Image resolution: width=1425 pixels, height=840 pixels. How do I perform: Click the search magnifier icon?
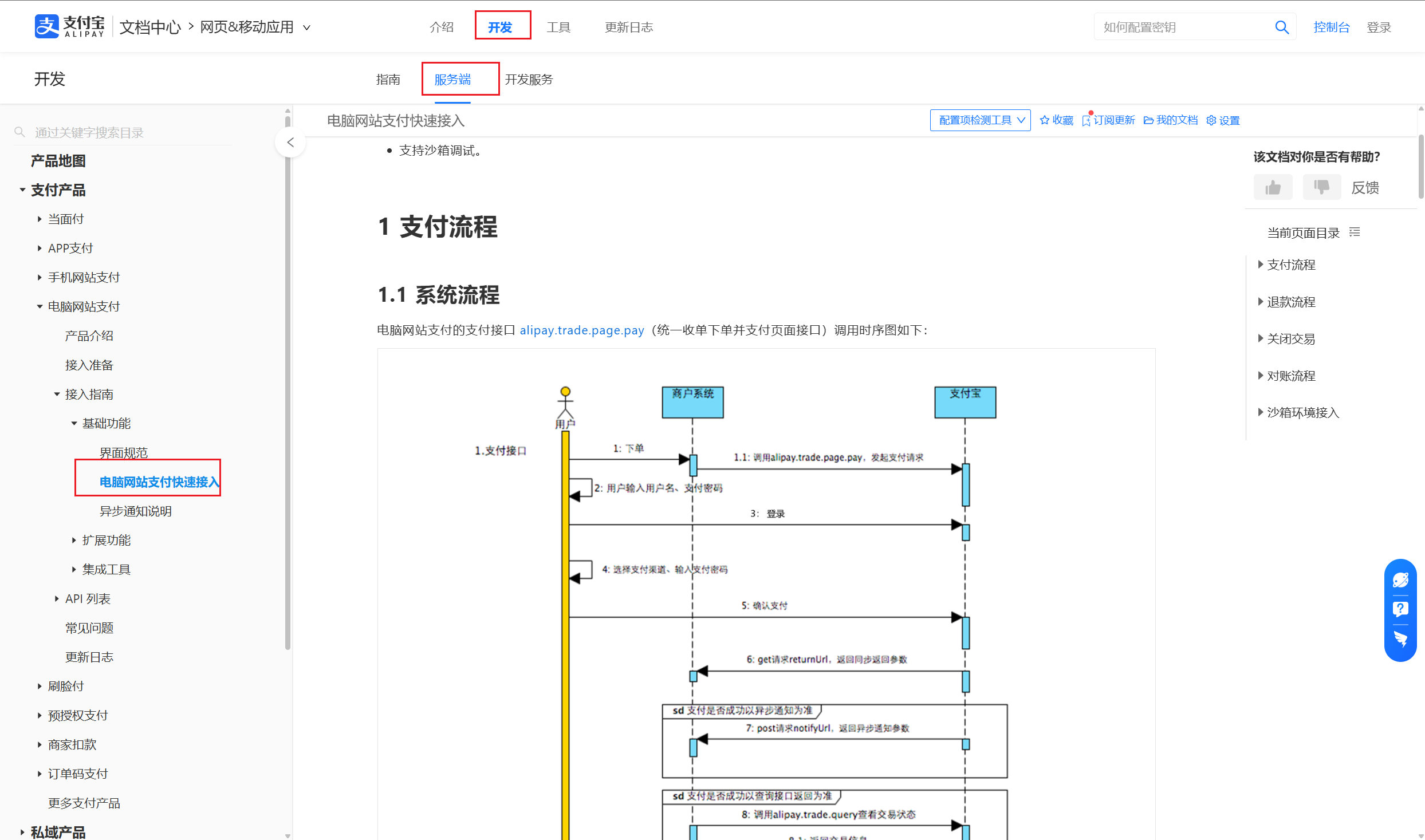[x=1282, y=26]
